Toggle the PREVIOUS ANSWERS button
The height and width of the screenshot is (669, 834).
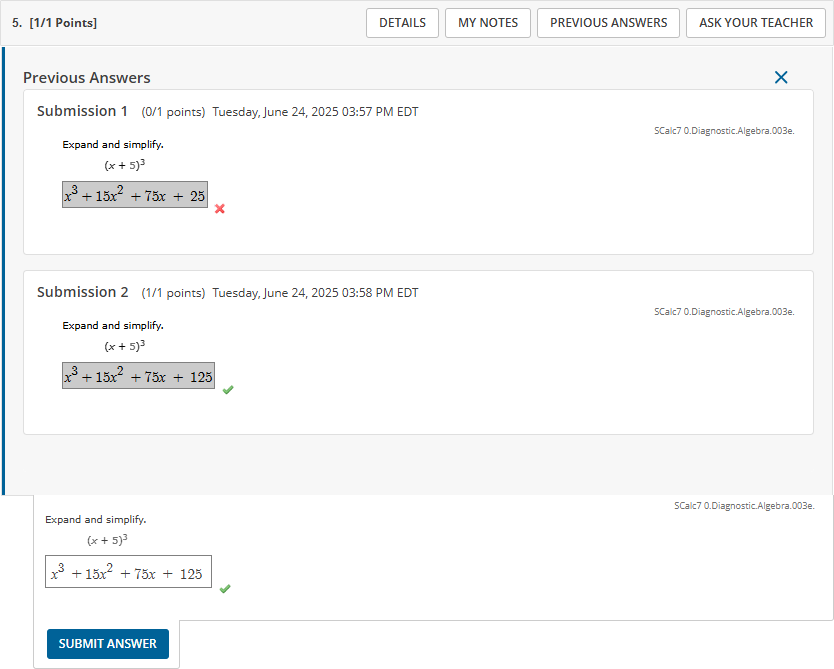(x=608, y=23)
